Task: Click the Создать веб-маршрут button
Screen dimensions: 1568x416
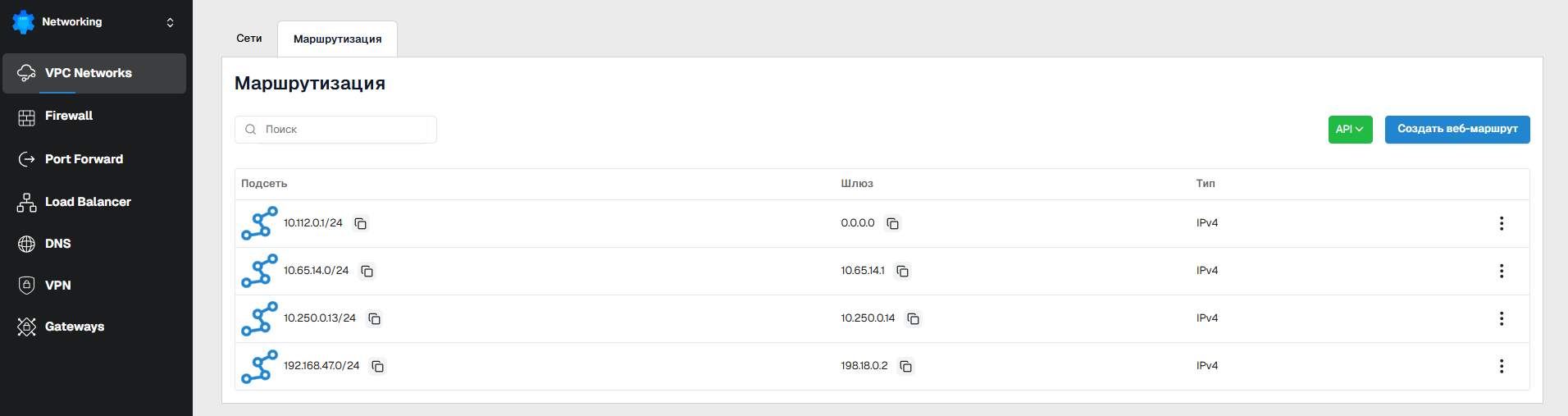Action: (x=1457, y=130)
